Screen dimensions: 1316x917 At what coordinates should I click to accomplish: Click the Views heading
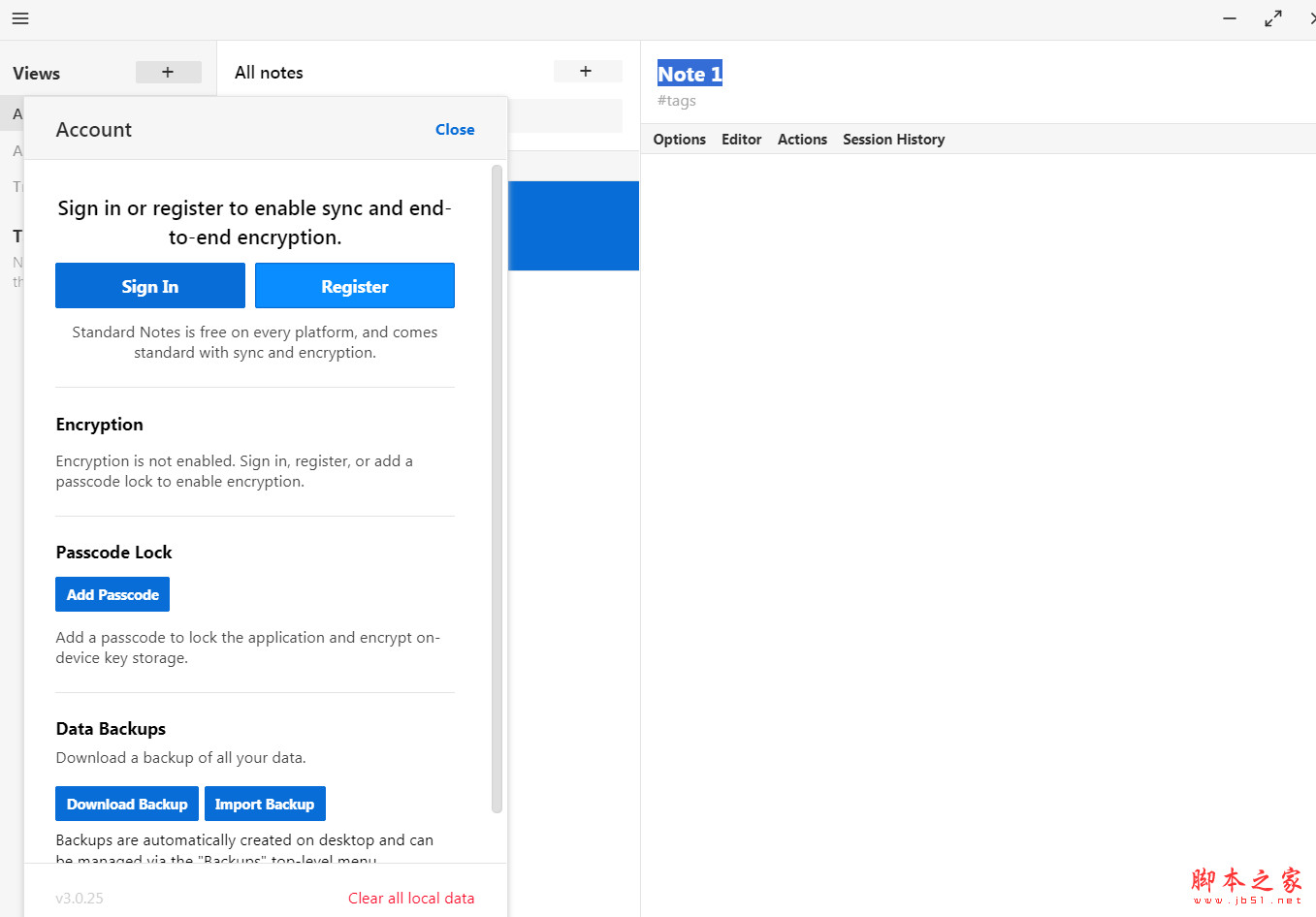37,74
